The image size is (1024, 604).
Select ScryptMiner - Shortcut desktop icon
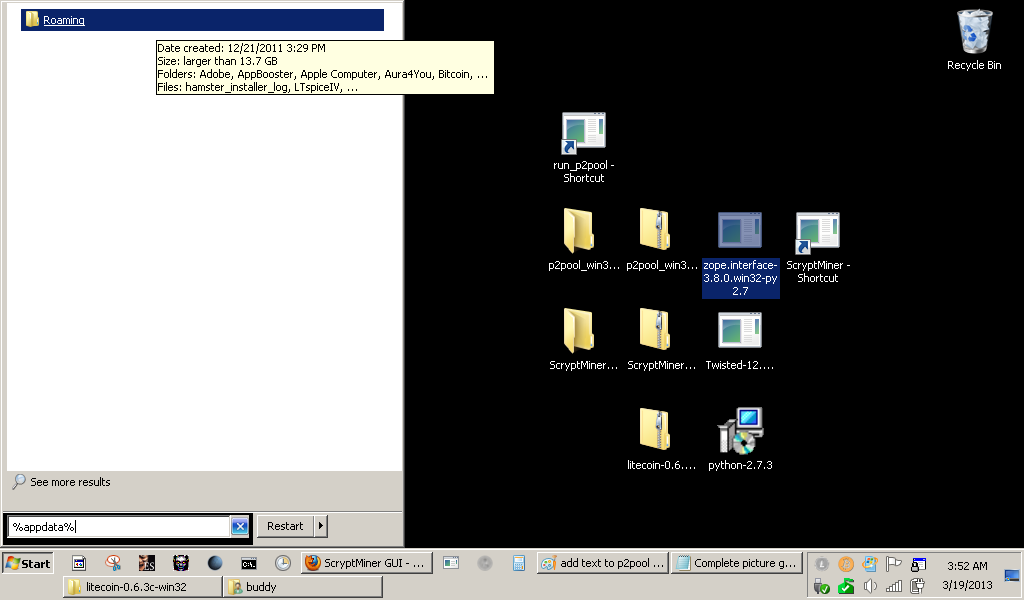pyautogui.click(x=818, y=247)
